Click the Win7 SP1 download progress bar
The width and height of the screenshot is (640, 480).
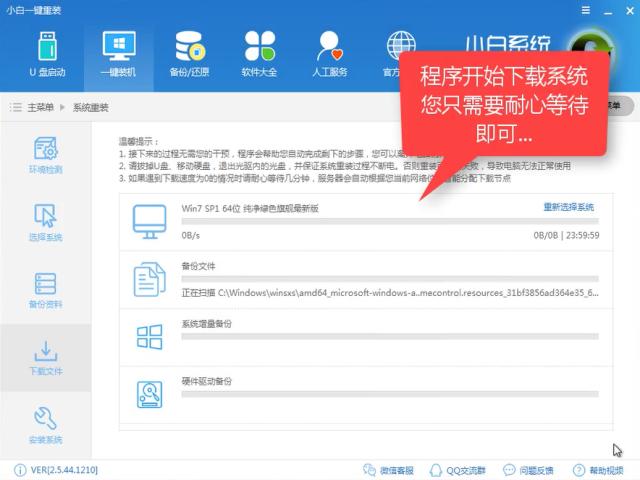click(x=389, y=221)
